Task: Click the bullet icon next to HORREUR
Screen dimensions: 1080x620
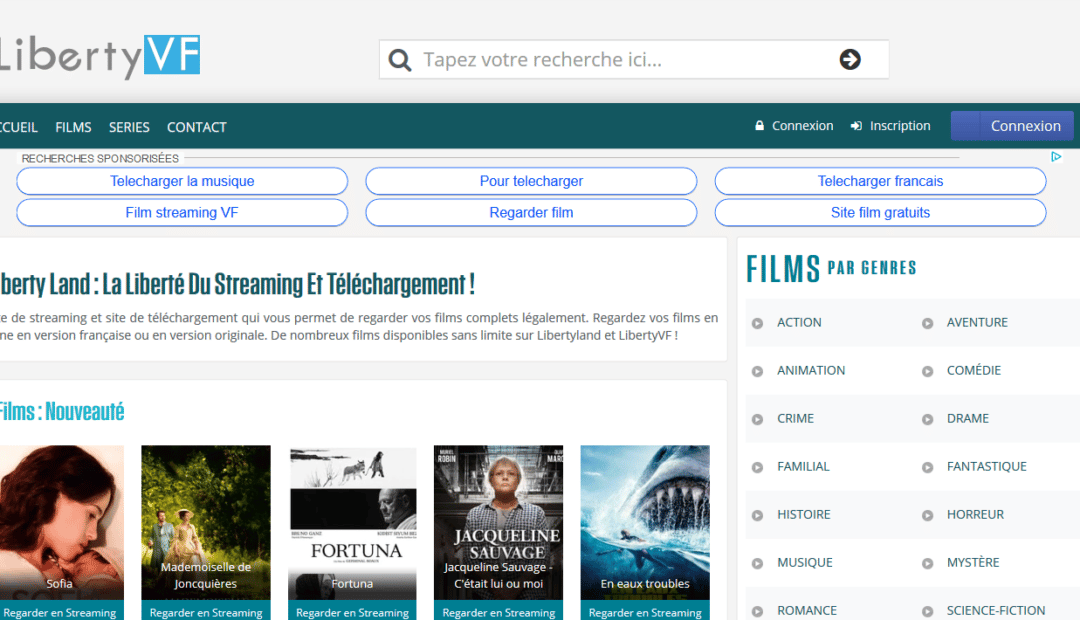Action: (928, 515)
